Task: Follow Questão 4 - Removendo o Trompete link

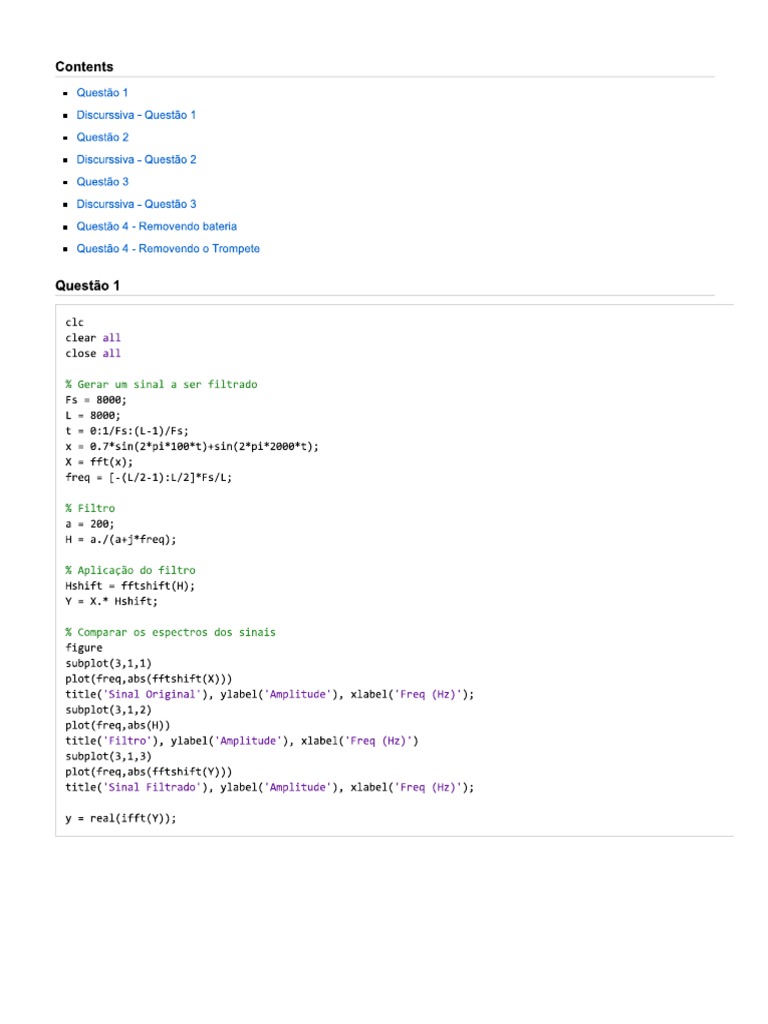Action: pos(168,248)
